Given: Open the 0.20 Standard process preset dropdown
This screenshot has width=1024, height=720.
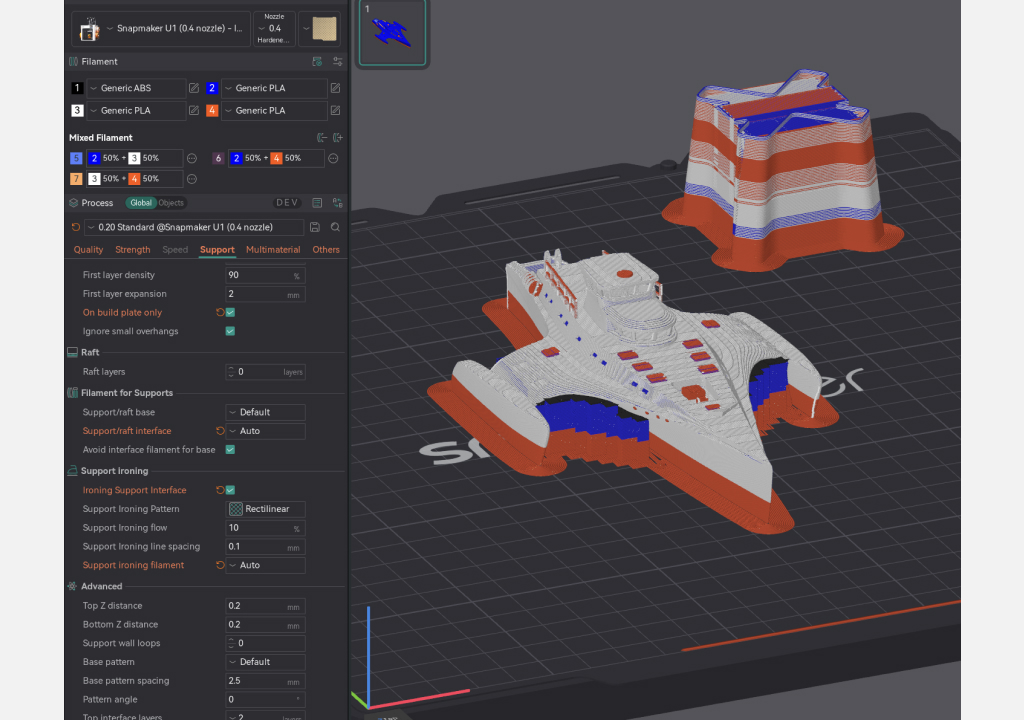Looking at the screenshot, I should 194,227.
